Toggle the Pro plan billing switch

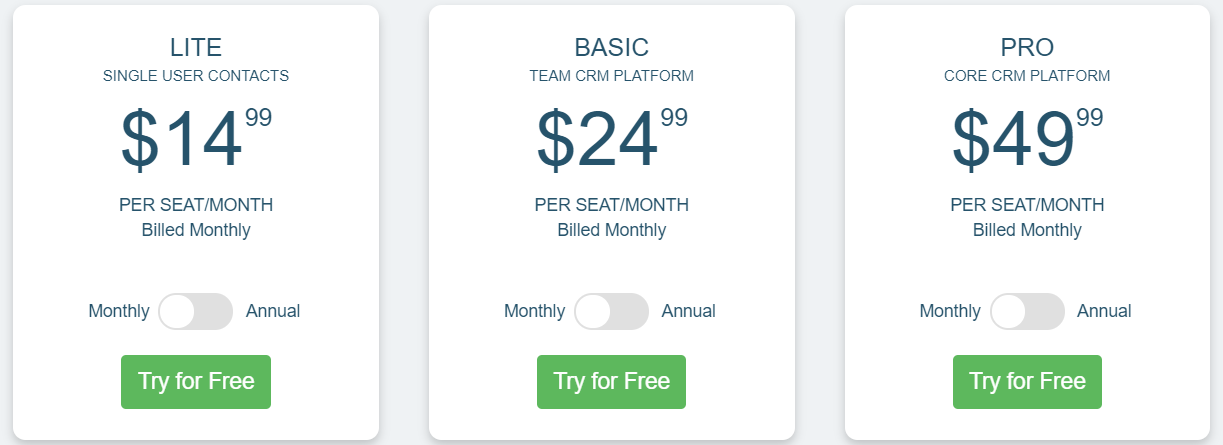click(x=1027, y=311)
